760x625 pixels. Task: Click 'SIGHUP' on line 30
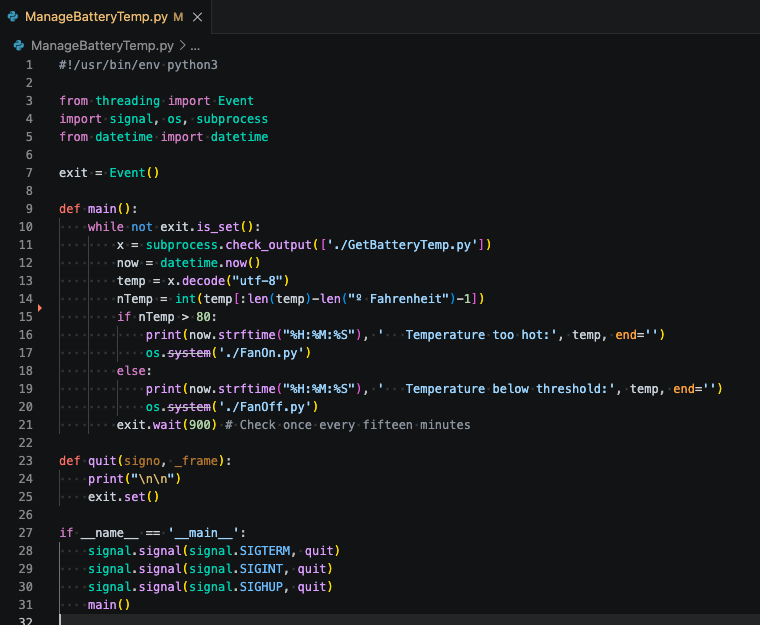(261, 587)
